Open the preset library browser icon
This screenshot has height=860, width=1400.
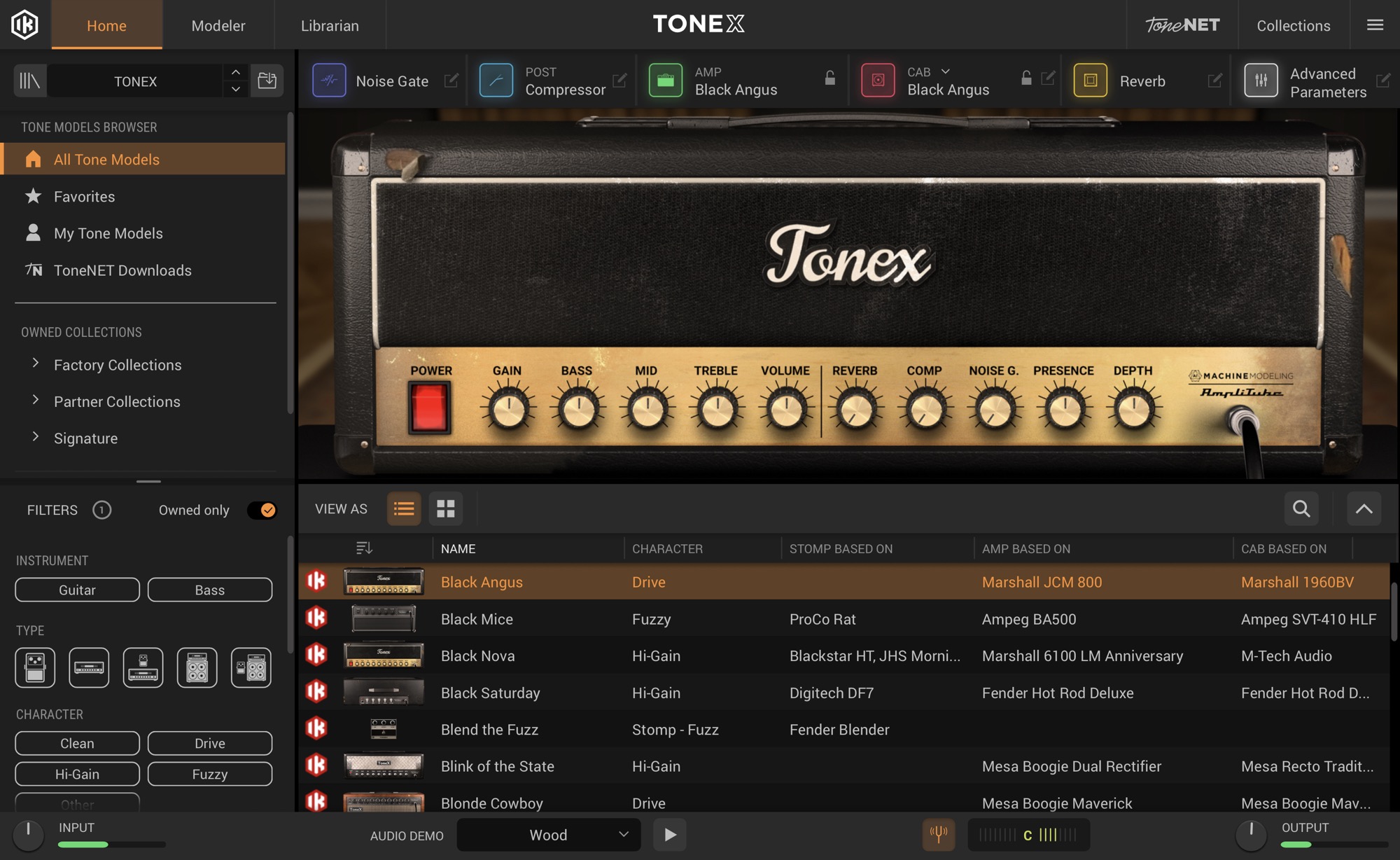[29, 81]
